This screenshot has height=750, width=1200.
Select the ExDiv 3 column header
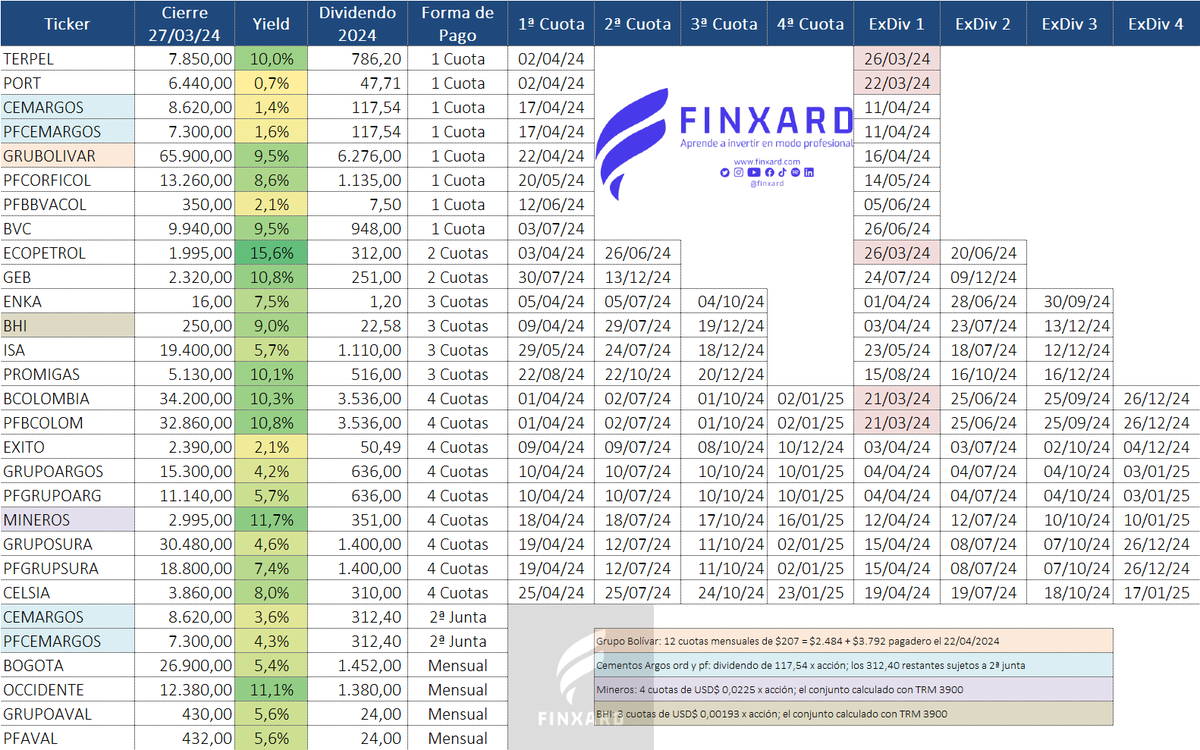pyautogui.click(x=1069, y=23)
